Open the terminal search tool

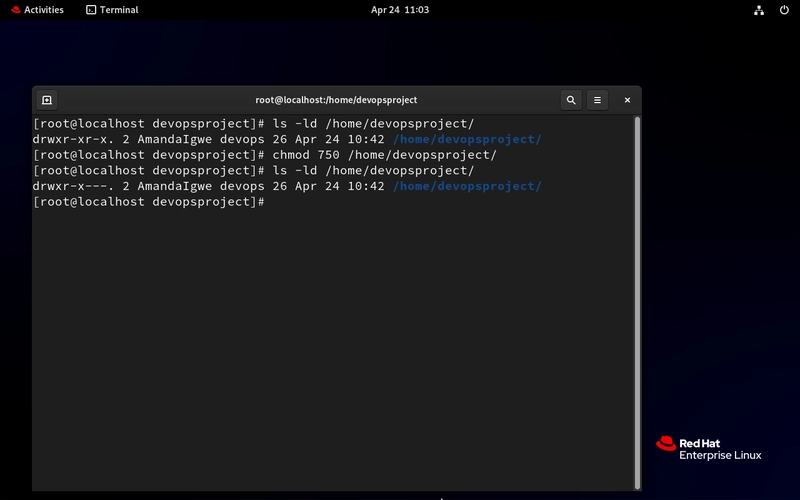[571, 100]
